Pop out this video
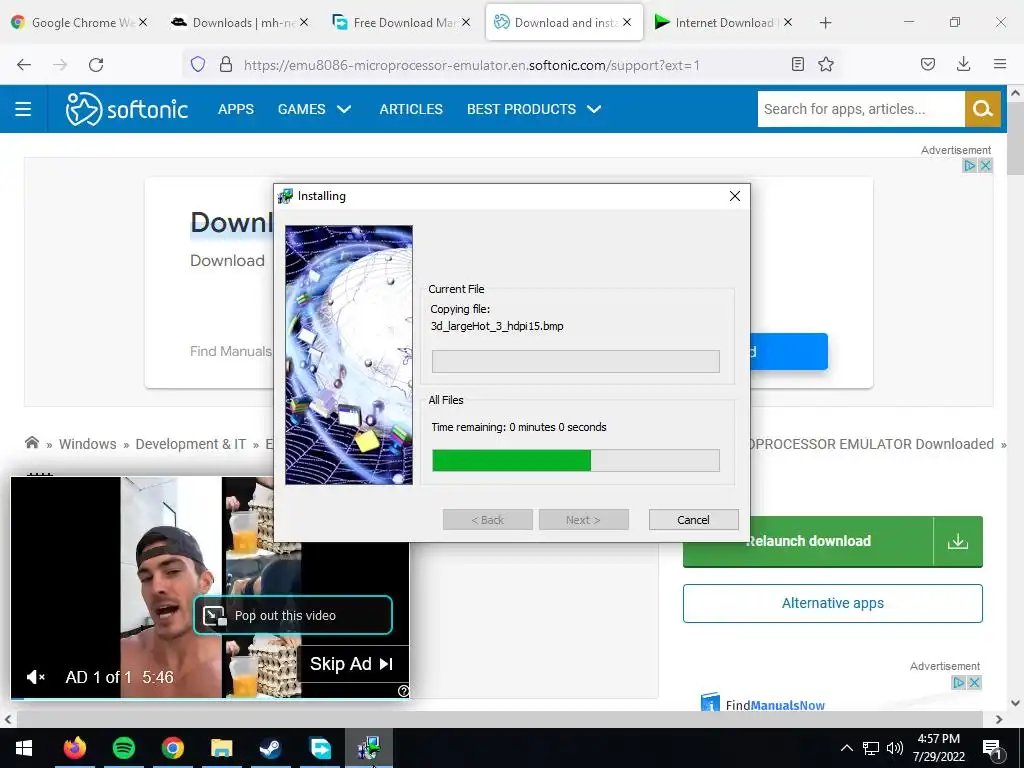This screenshot has width=1024, height=768. 293,615
